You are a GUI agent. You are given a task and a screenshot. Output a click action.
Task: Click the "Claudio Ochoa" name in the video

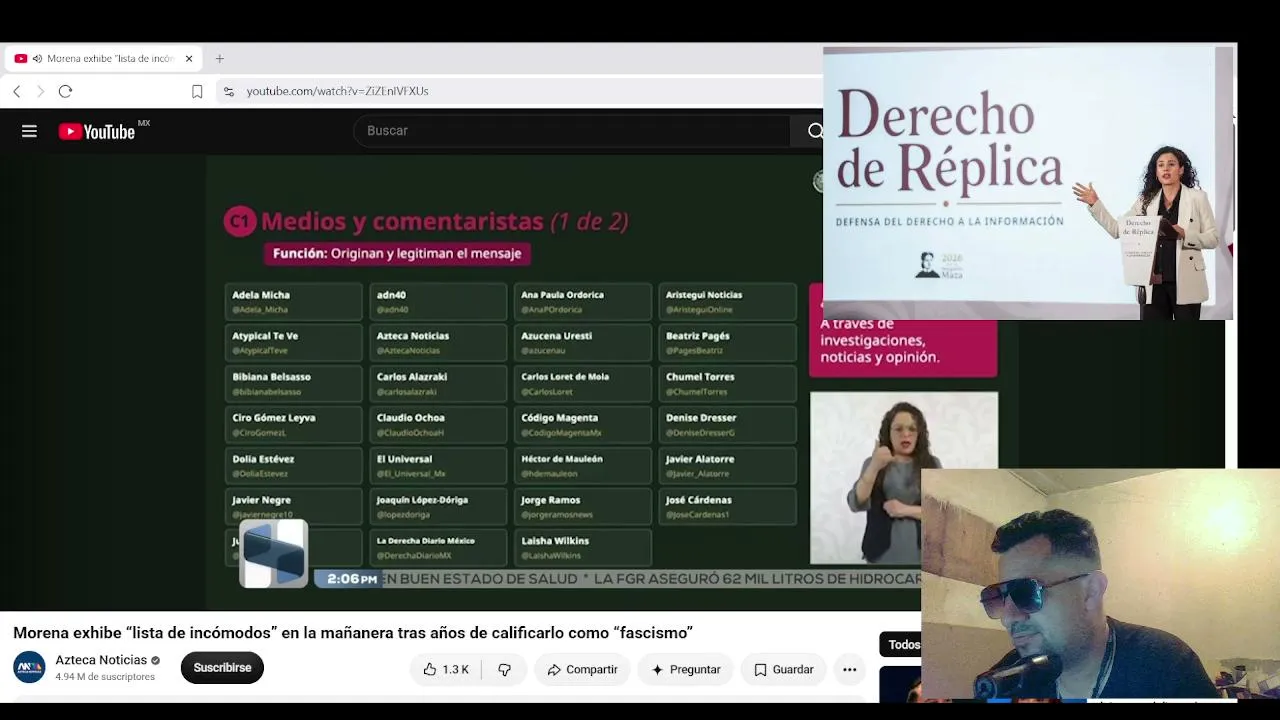[x=411, y=418]
